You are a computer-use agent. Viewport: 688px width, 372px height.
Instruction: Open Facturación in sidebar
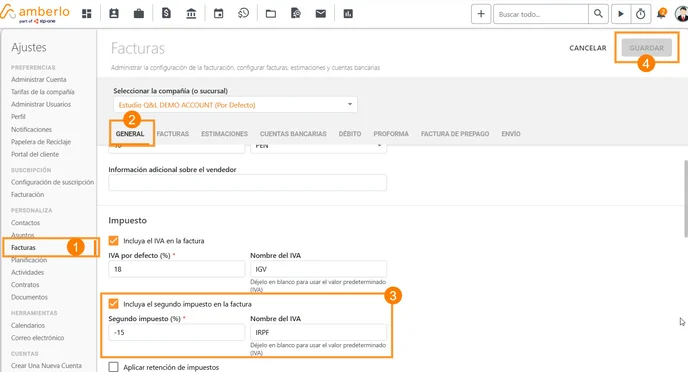(28, 194)
